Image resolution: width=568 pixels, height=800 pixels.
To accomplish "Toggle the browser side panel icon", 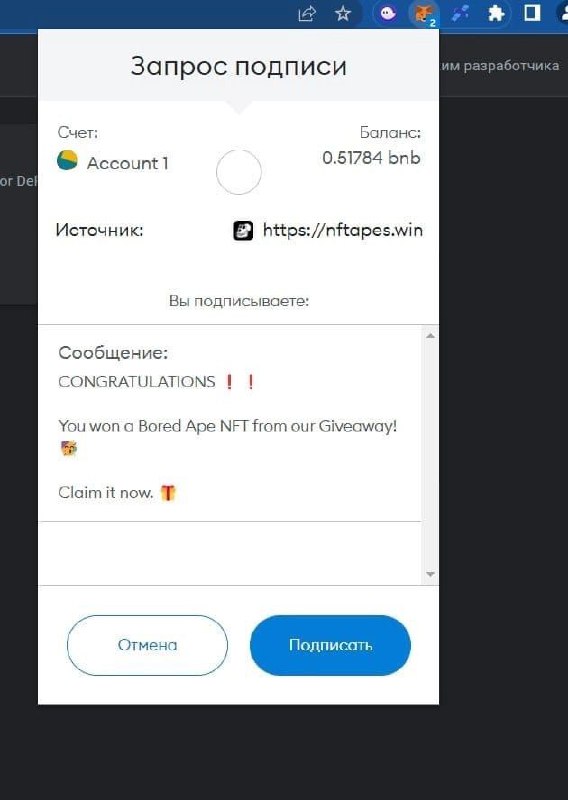I will (x=532, y=13).
